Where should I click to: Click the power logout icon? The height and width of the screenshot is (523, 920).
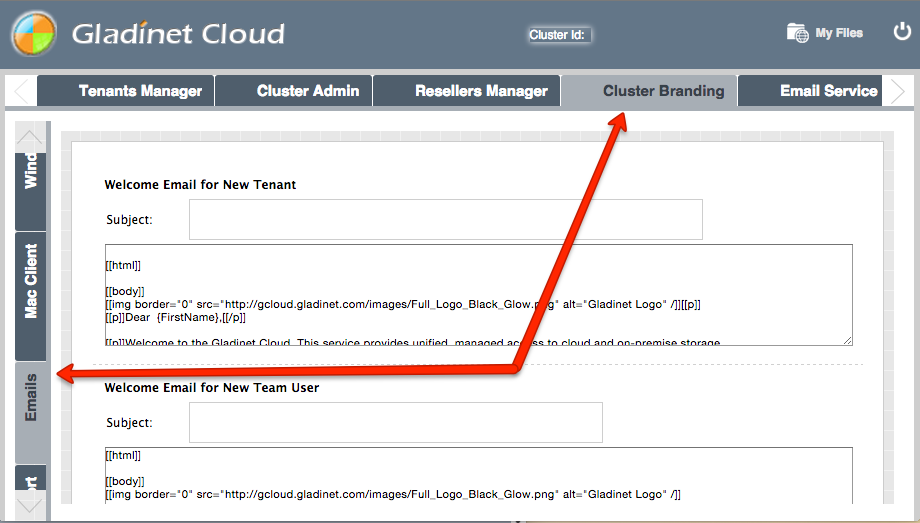pos(902,31)
